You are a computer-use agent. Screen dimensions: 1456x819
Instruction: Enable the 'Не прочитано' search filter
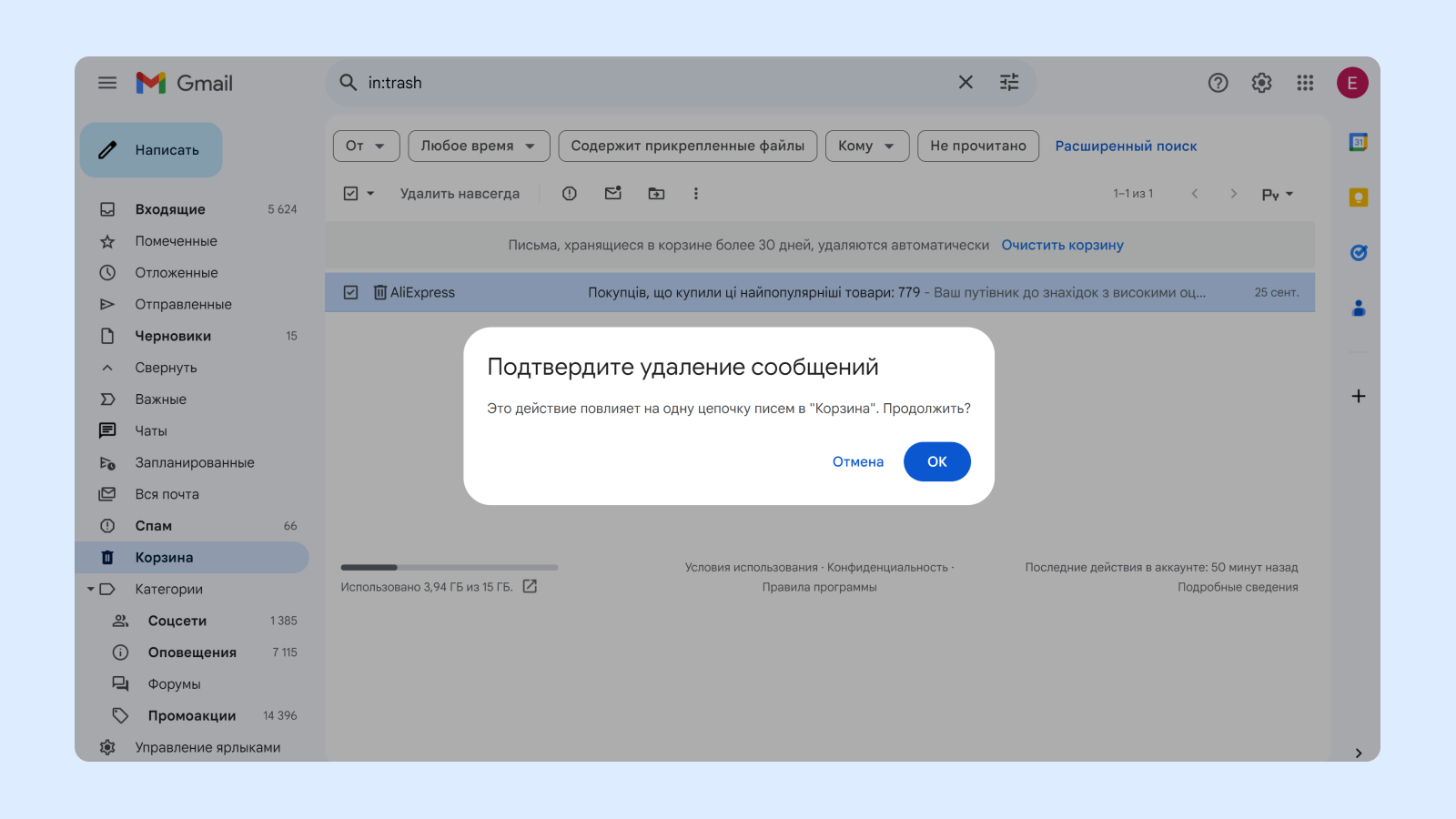(x=977, y=146)
